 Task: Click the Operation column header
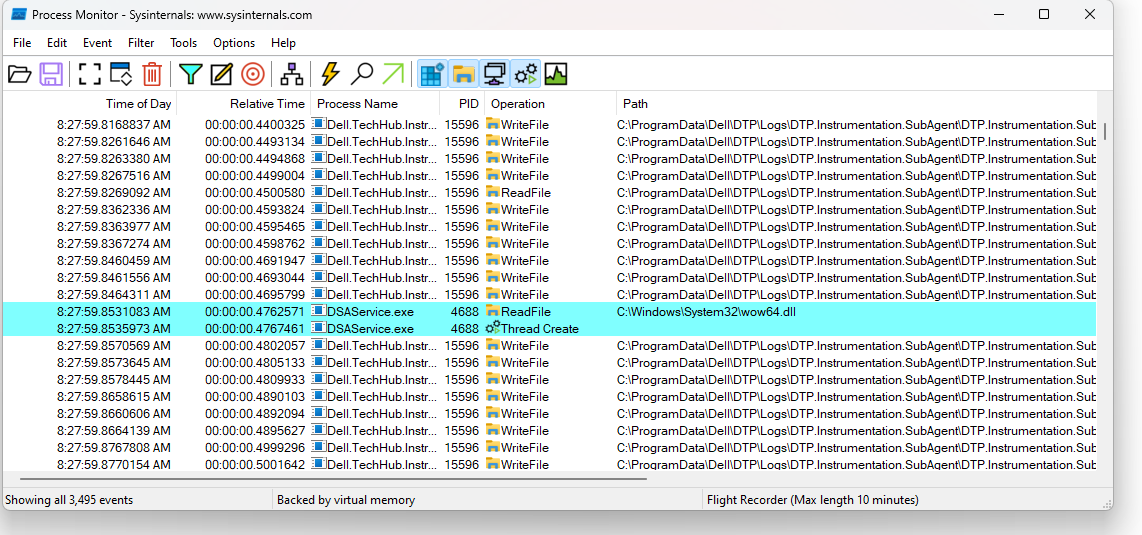(x=550, y=103)
